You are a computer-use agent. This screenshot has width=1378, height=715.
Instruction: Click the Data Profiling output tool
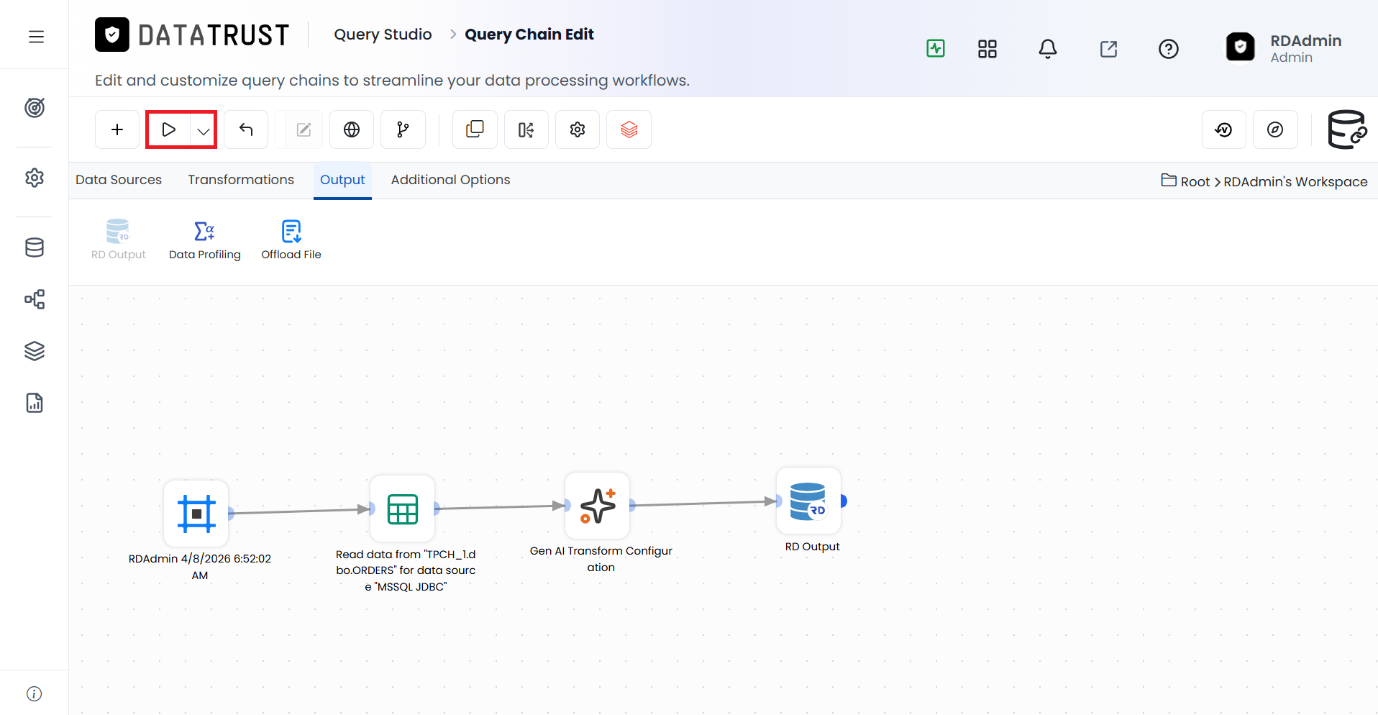pyautogui.click(x=205, y=240)
